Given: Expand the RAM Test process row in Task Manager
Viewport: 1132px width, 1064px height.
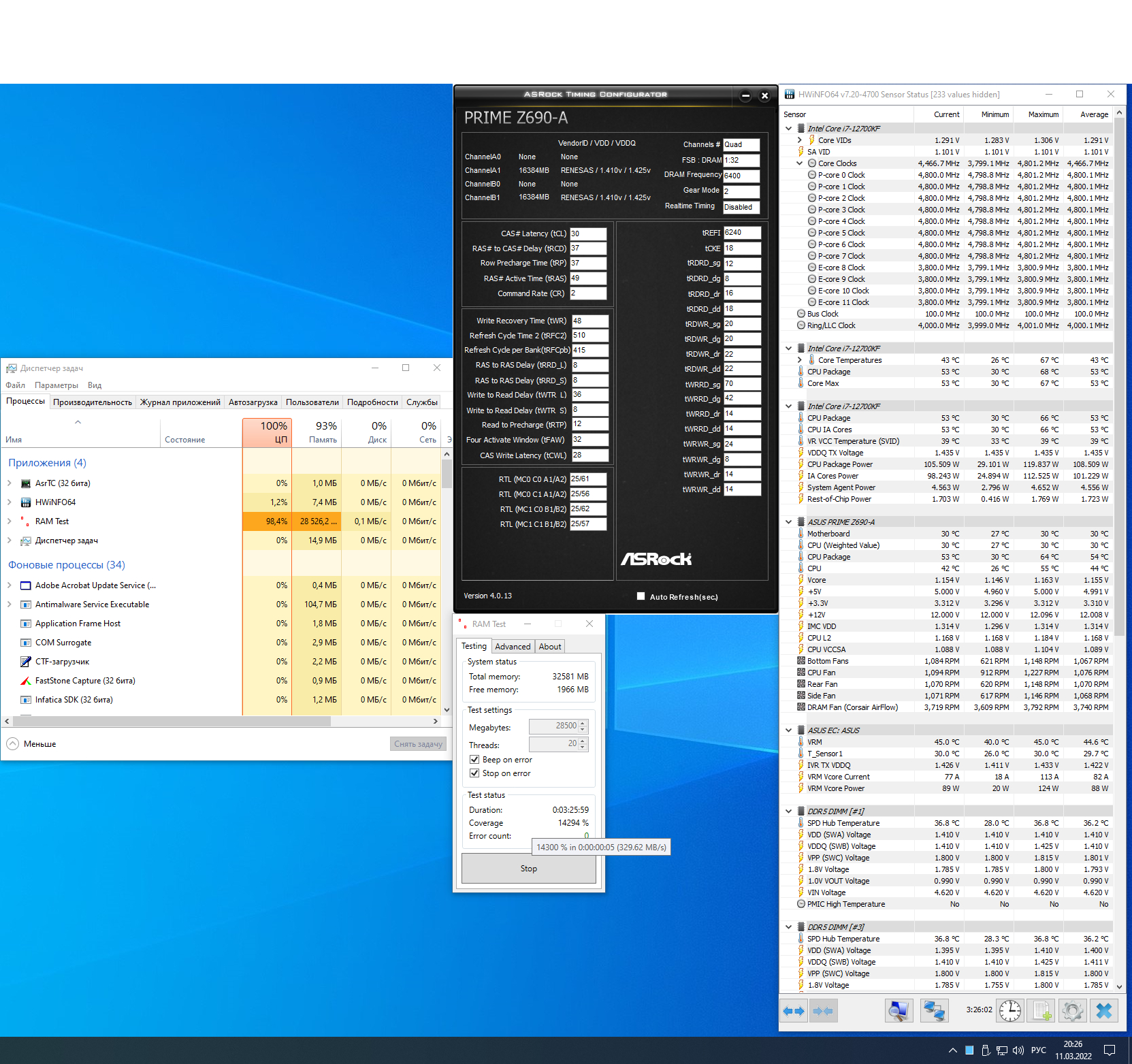Looking at the screenshot, I should click(9, 521).
